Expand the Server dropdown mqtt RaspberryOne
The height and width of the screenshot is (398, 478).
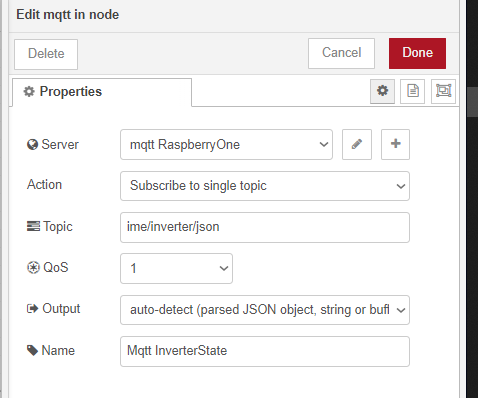click(226, 145)
